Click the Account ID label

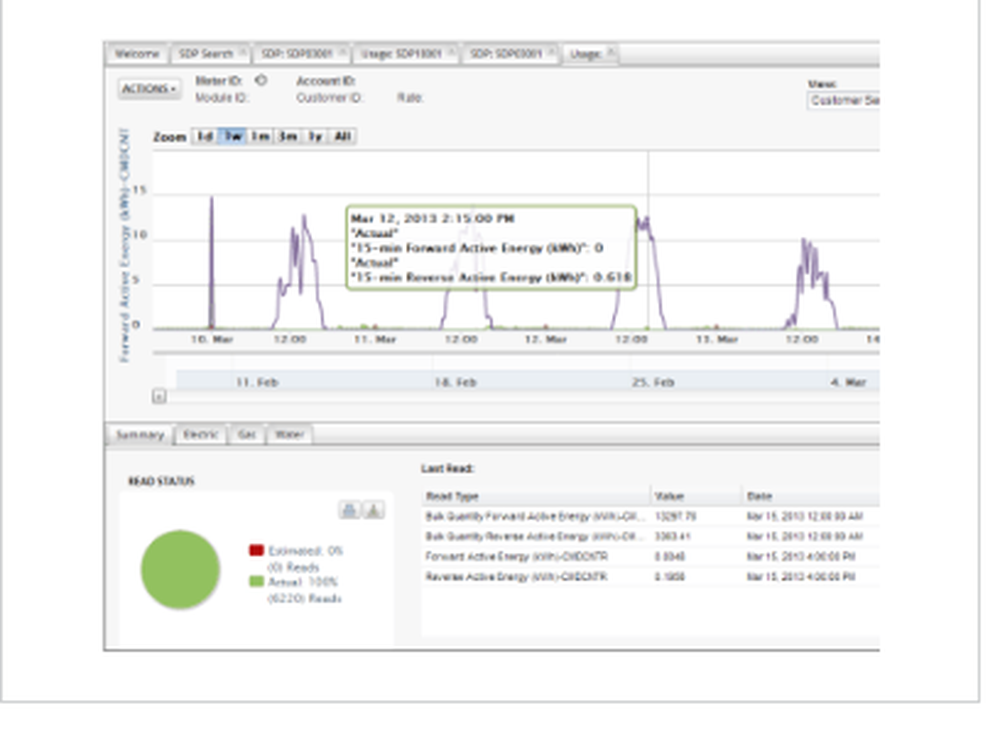click(325, 81)
